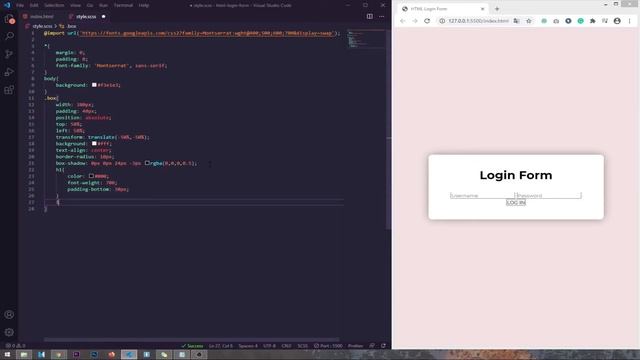Screen dimensions: 640x360
Task: Select the style.scss editor tab
Action: click(x=86, y=16)
